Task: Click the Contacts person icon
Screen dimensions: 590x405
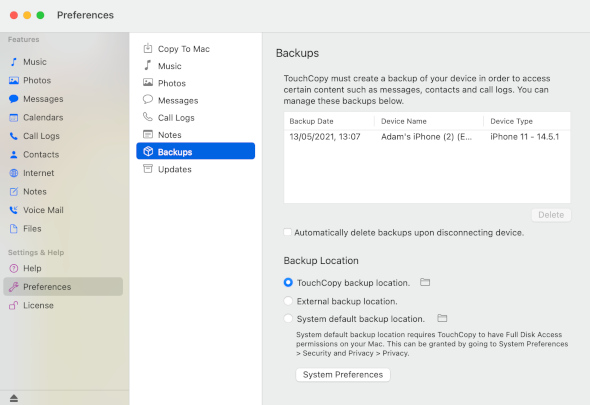Action: click(14, 154)
